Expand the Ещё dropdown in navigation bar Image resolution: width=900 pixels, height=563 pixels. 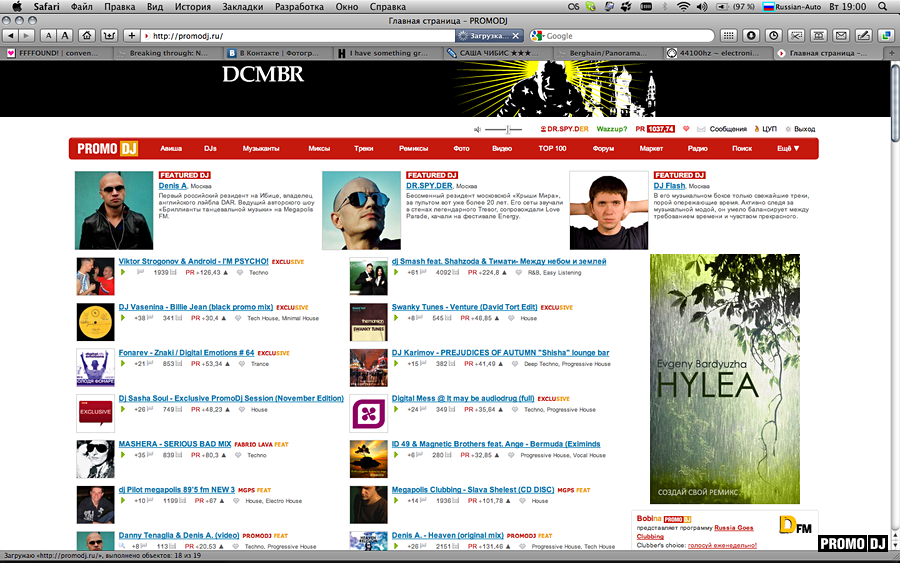[788, 148]
